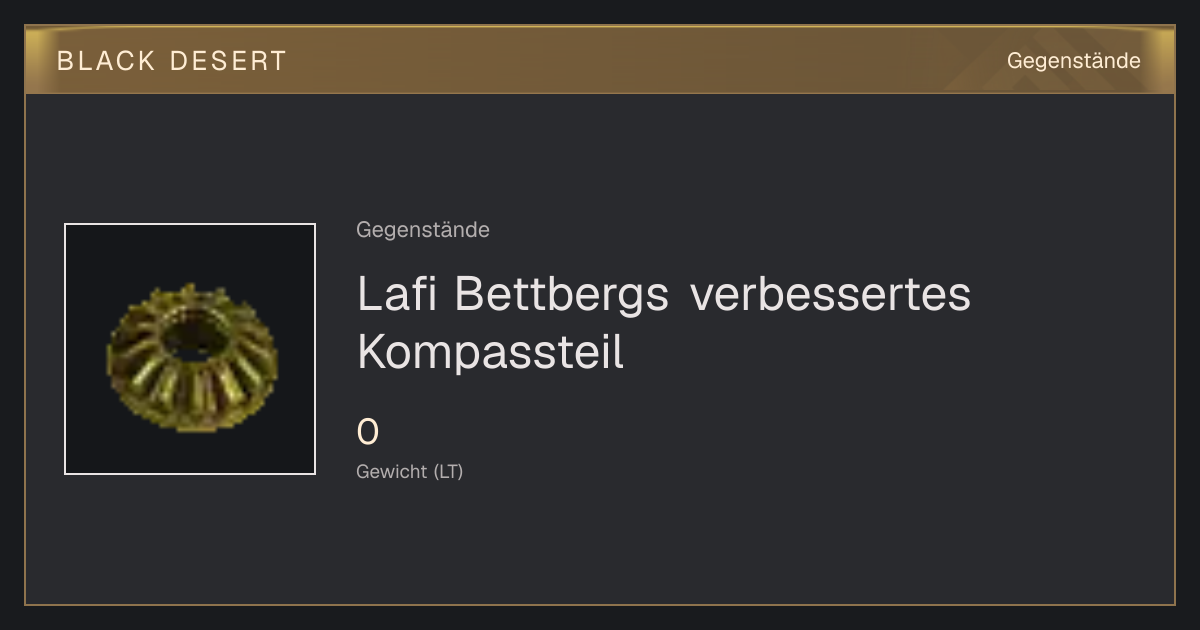
Task: Click the empty dark card area below Gewicht
Action: pyautogui.click(x=700, y=545)
